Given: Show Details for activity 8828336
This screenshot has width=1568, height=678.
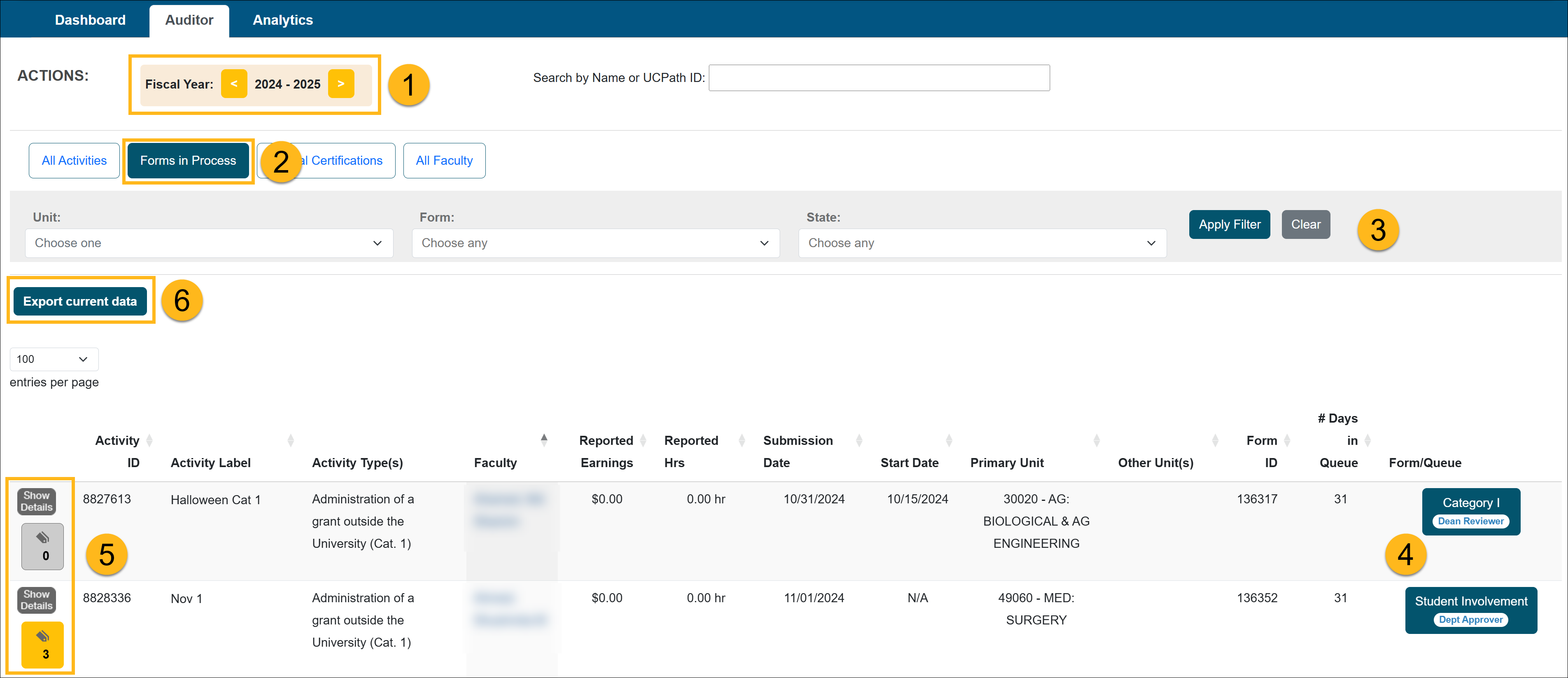Looking at the screenshot, I should point(37,600).
